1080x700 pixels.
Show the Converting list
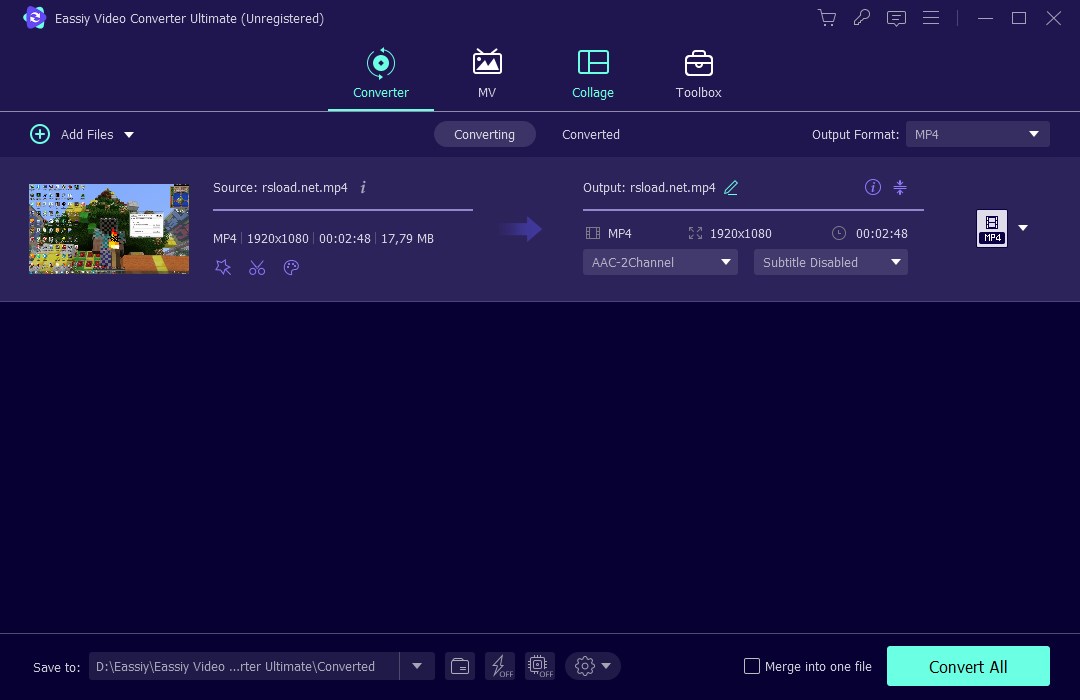click(484, 134)
